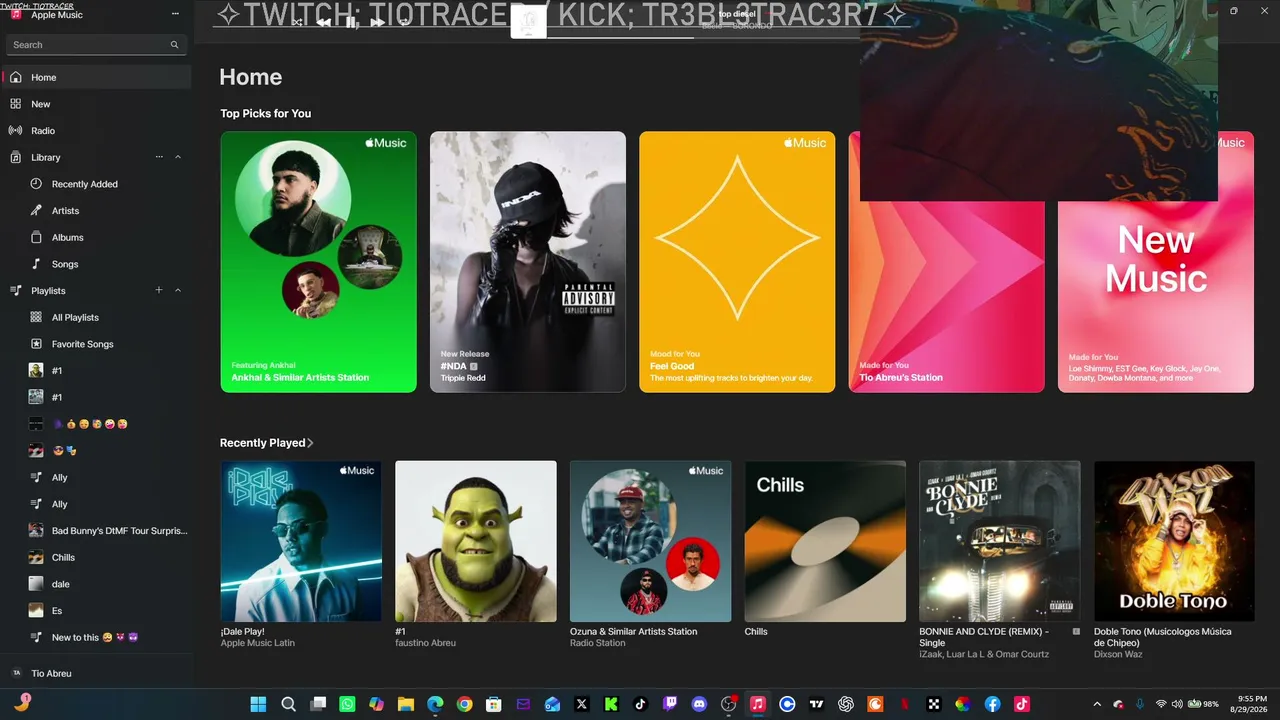Viewport: 1280px width, 720px height.
Task: Open the Favorite Songs star icon
Action: (36, 344)
